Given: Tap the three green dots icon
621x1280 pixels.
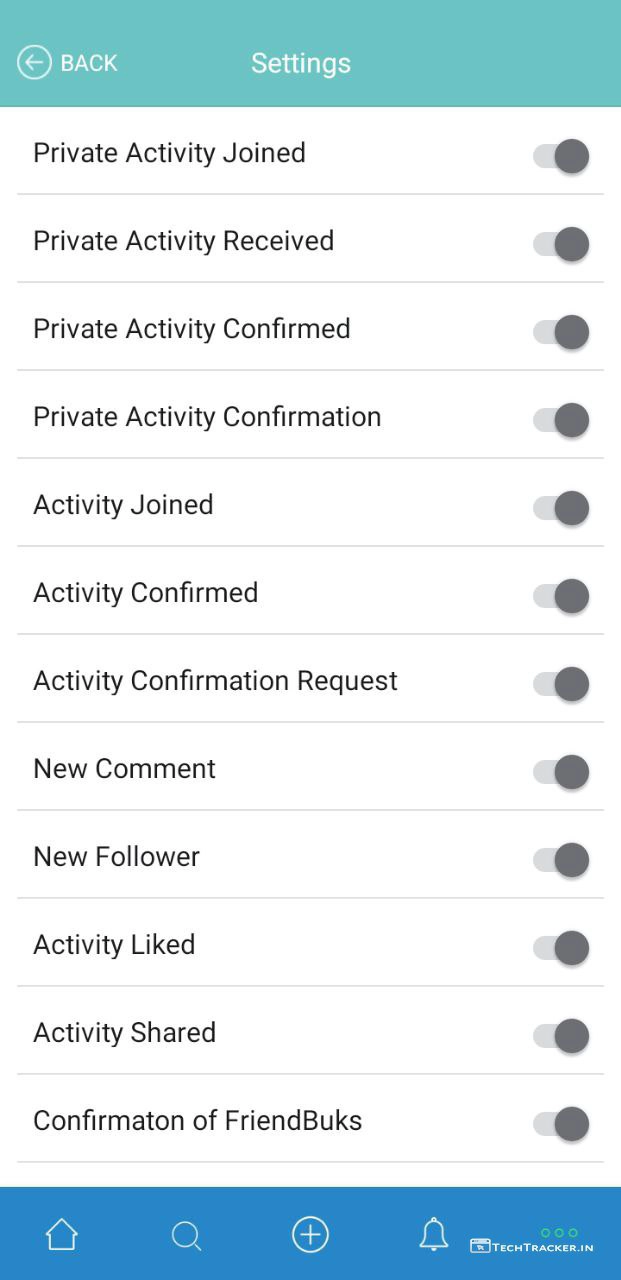Looking at the screenshot, I should tap(559, 1233).
